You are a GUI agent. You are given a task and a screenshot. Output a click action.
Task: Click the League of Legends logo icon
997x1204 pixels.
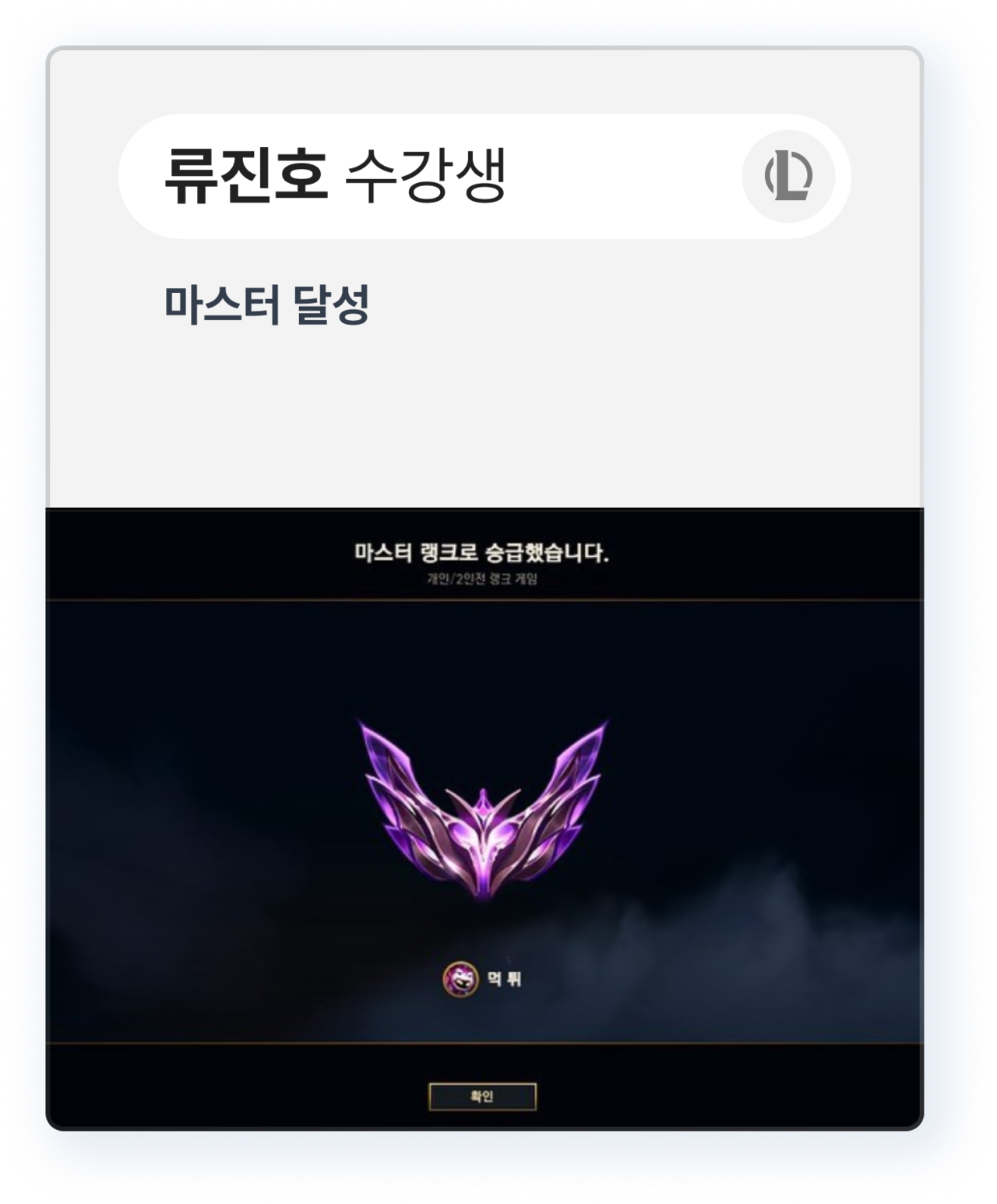pos(788,176)
